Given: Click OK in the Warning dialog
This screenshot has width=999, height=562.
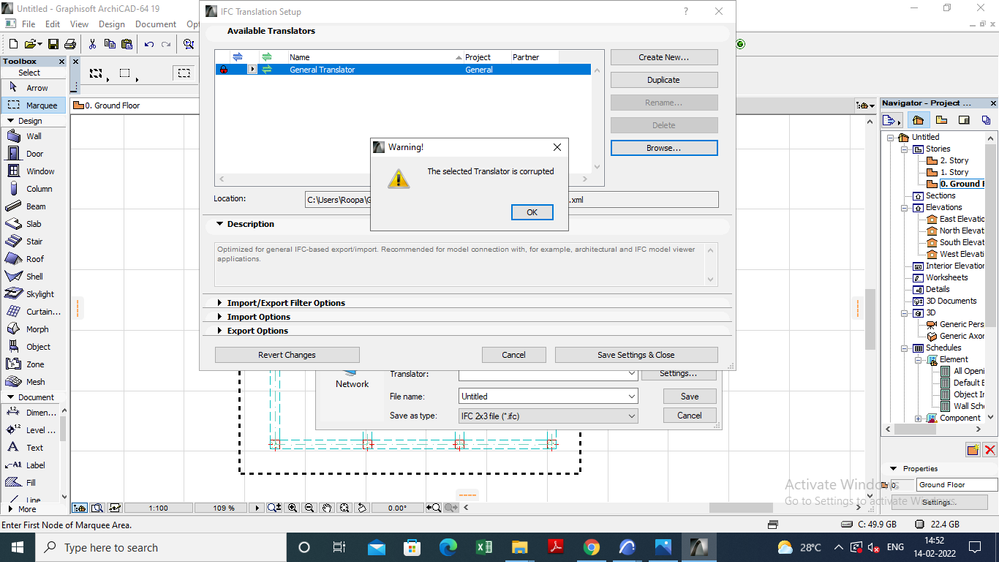Looking at the screenshot, I should coord(532,212).
